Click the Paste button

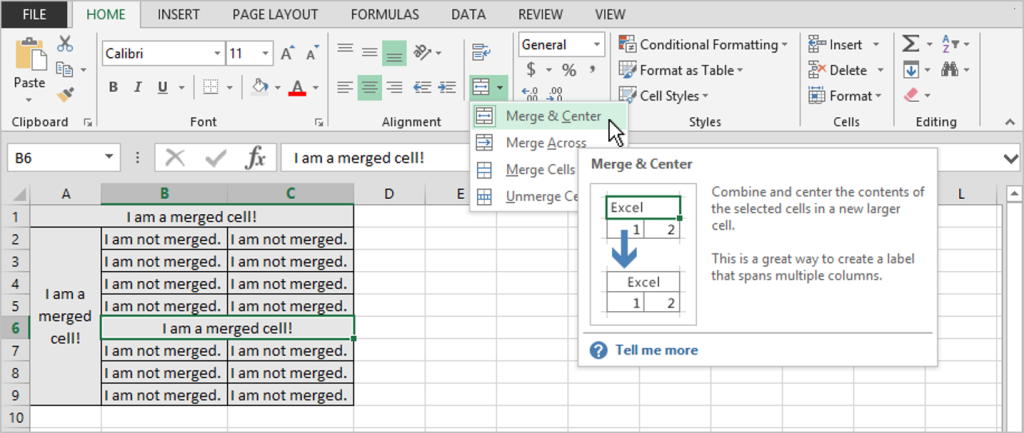pyautogui.click(x=29, y=68)
